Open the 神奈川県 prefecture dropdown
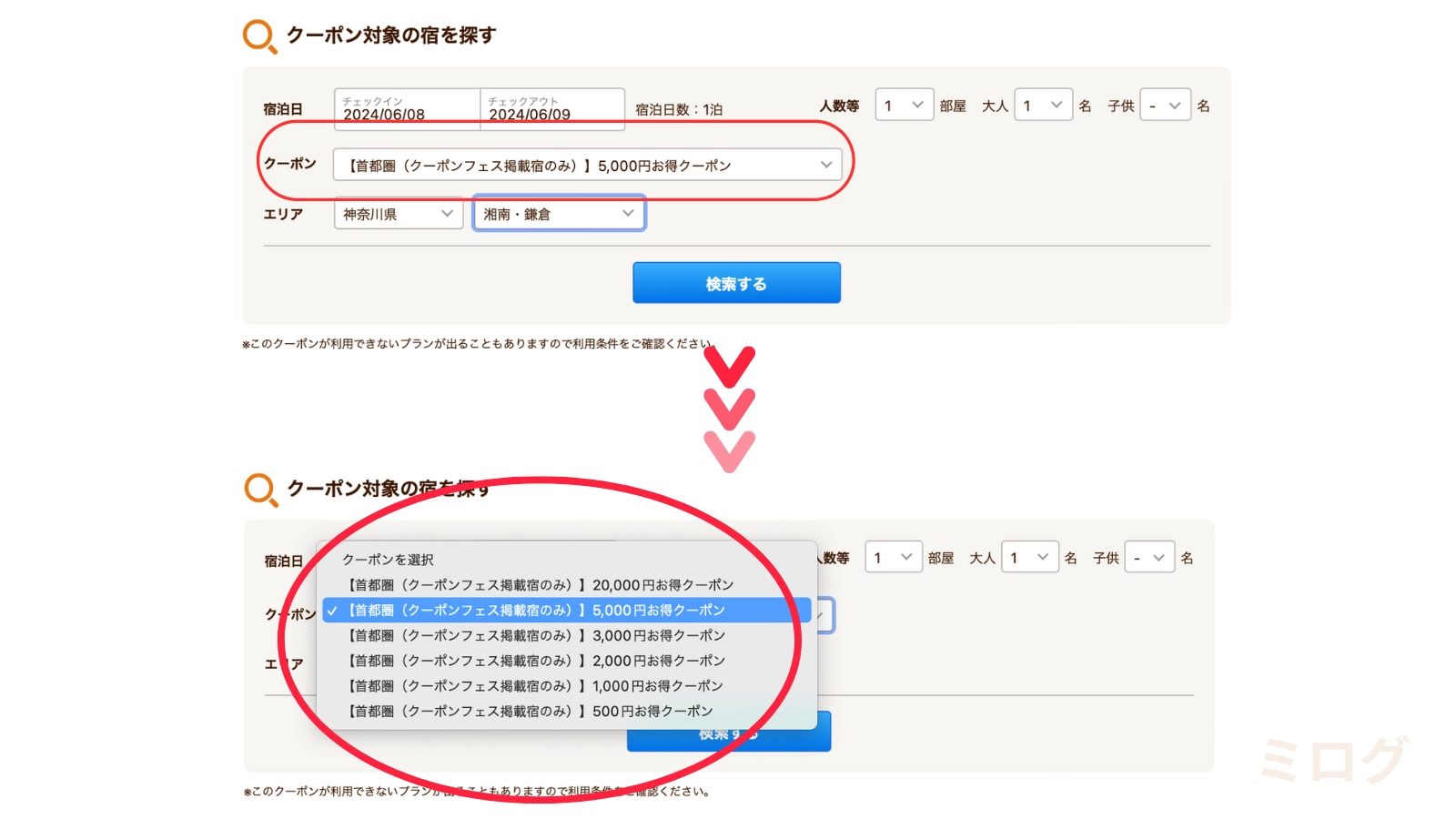 [399, 214]
